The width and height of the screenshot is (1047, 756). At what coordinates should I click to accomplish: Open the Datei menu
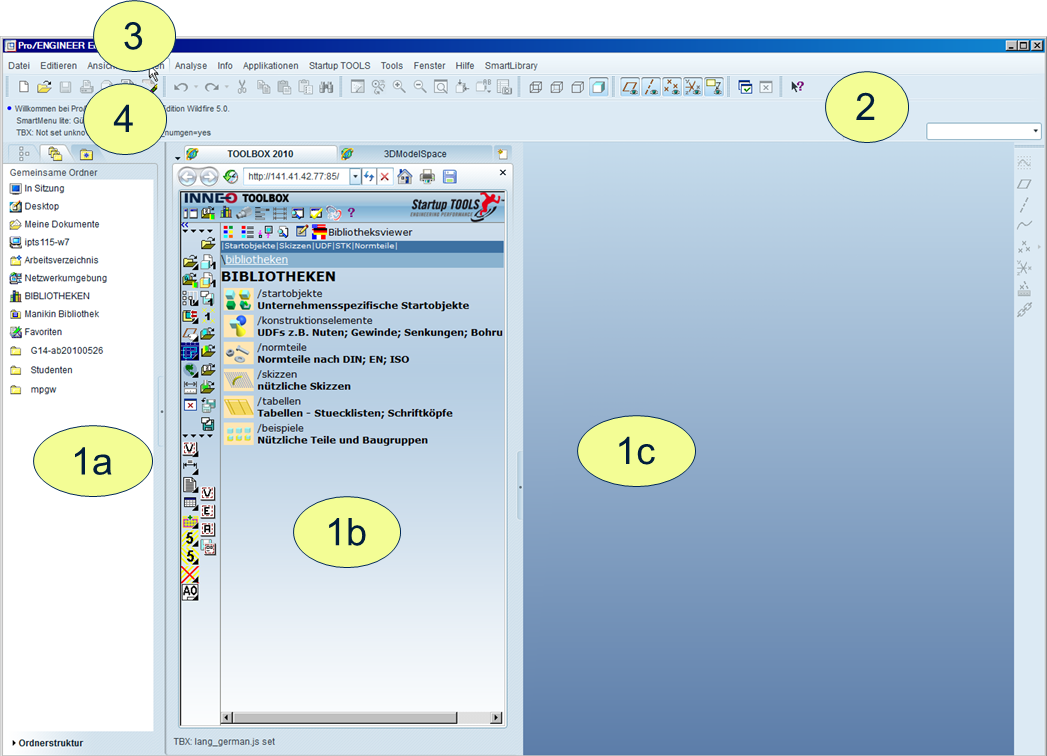(19, 65)
